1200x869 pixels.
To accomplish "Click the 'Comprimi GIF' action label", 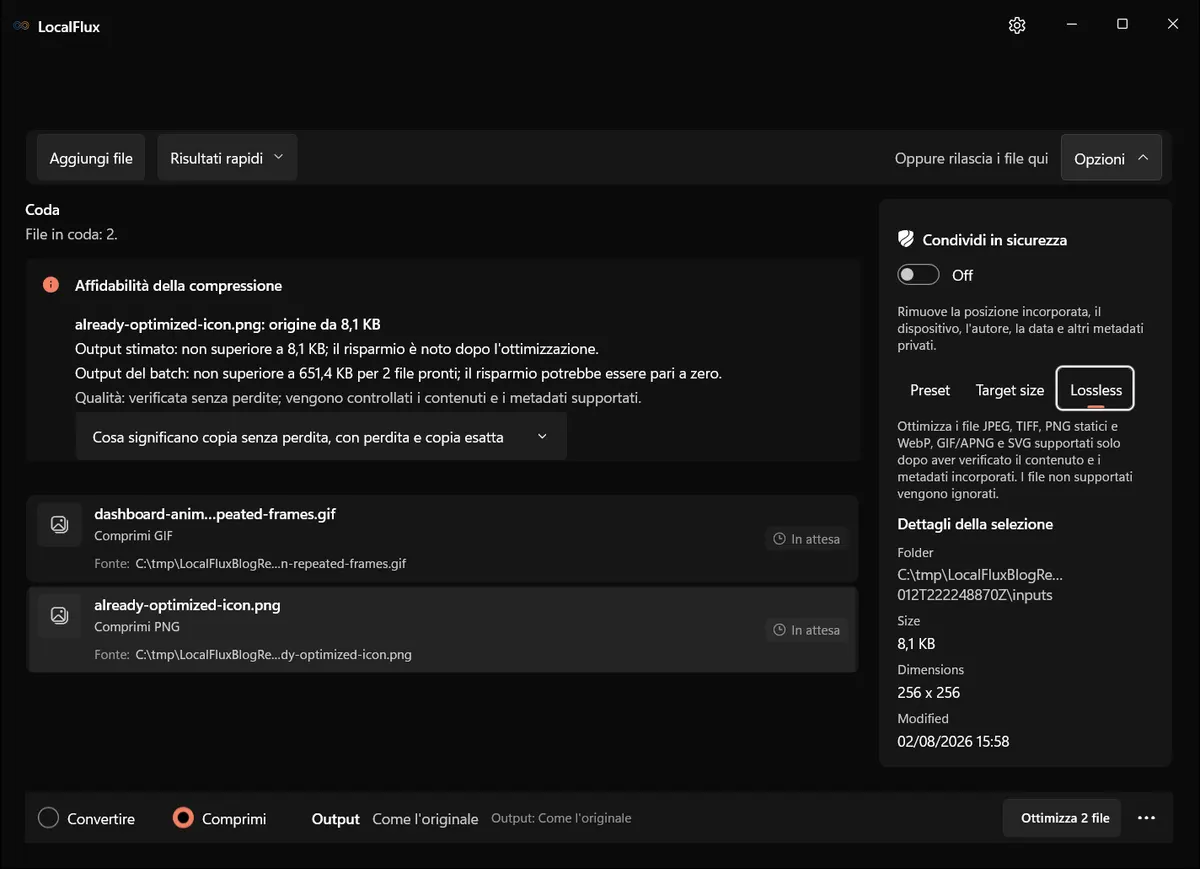I will (132, 536).
